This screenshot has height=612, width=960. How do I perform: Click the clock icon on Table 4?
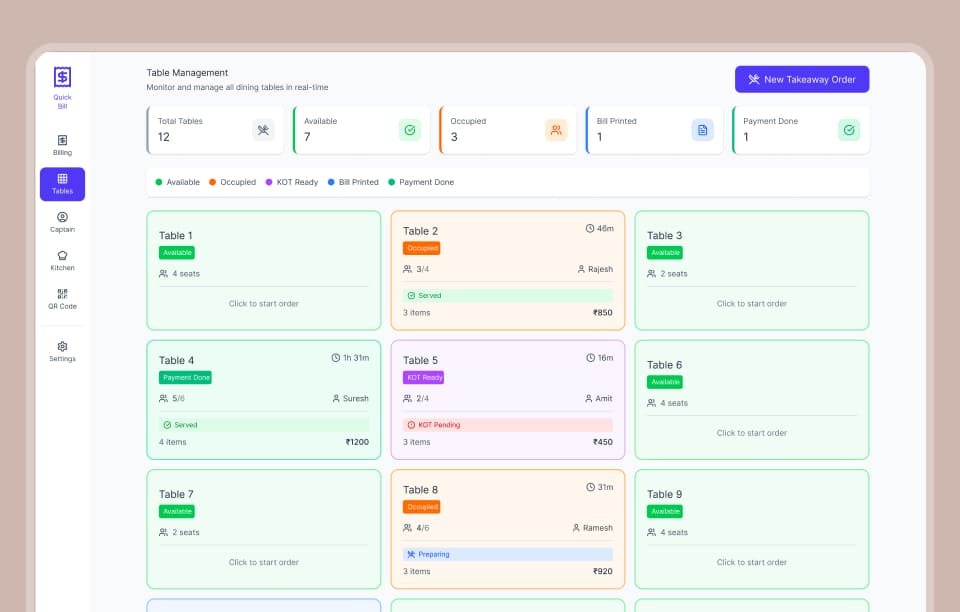tap(336, 358)
